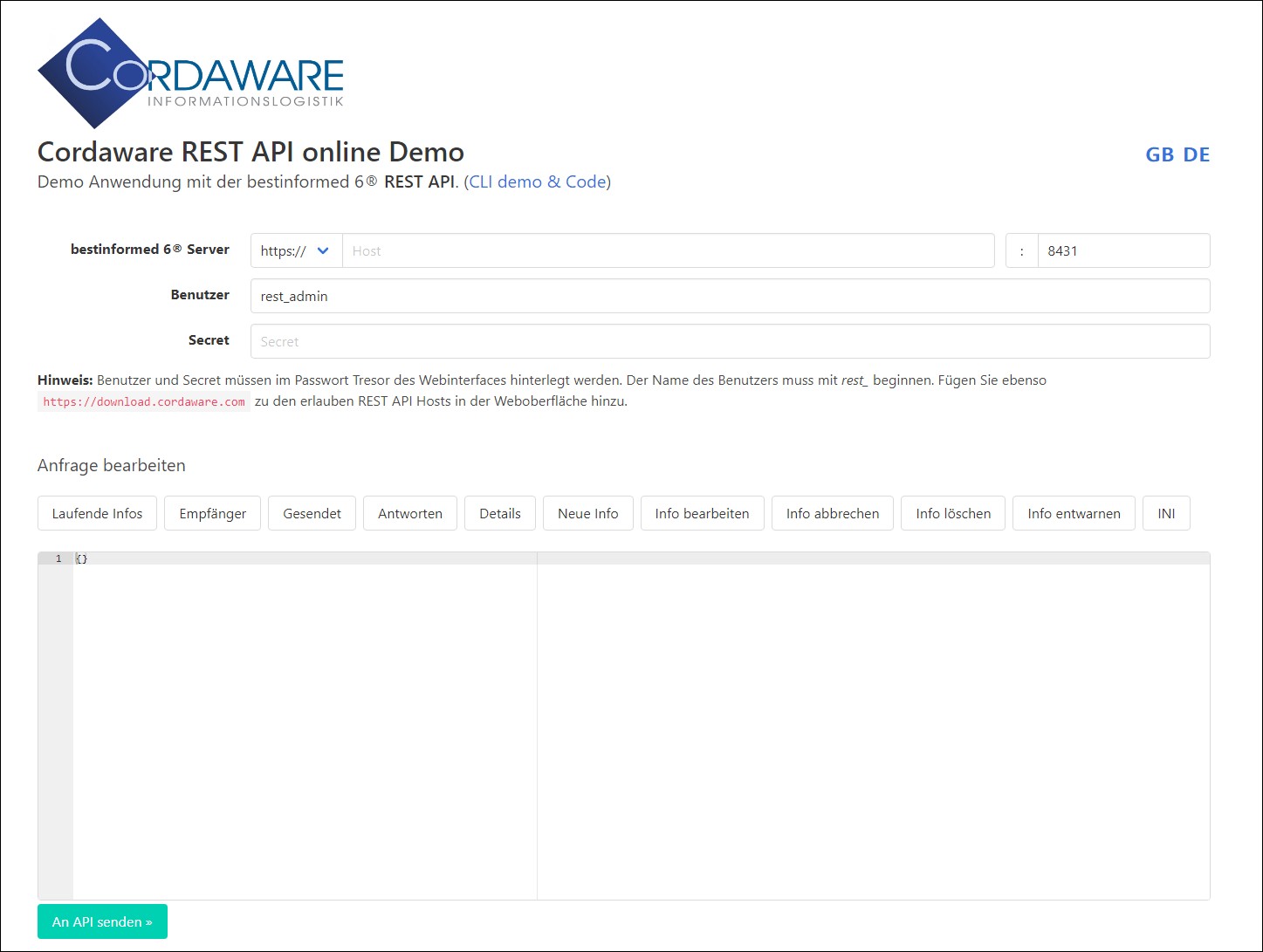The height and width of the screenshot is (952, 1263).
Task: Select the Antworten request button
Action: pos(410,513)
